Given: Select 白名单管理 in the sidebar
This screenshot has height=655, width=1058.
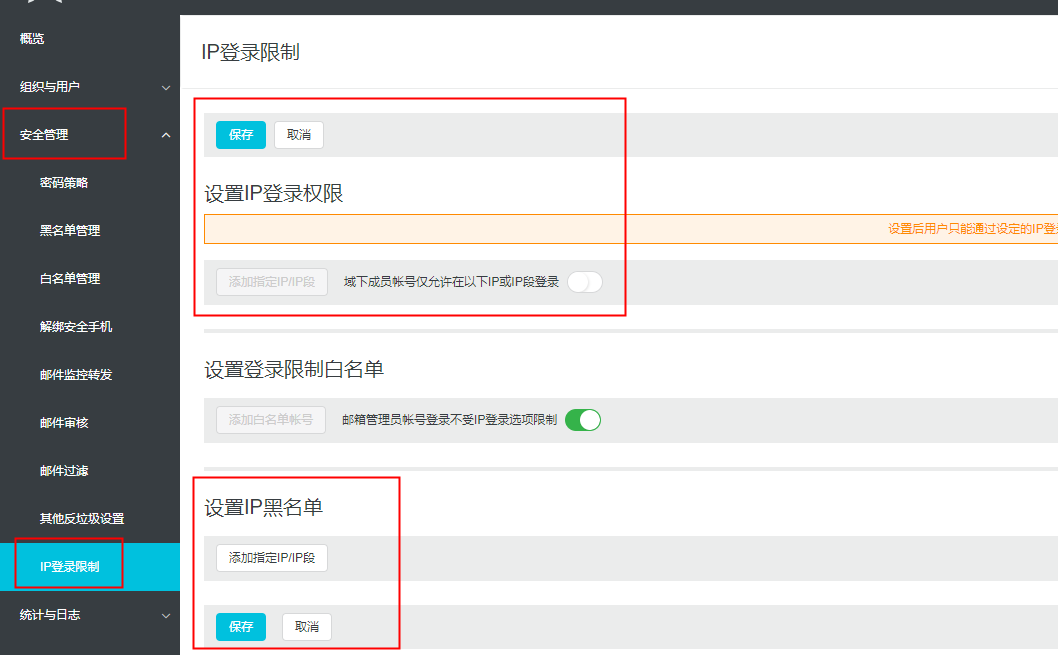Looking at the screenshot, I should [70, 279].
